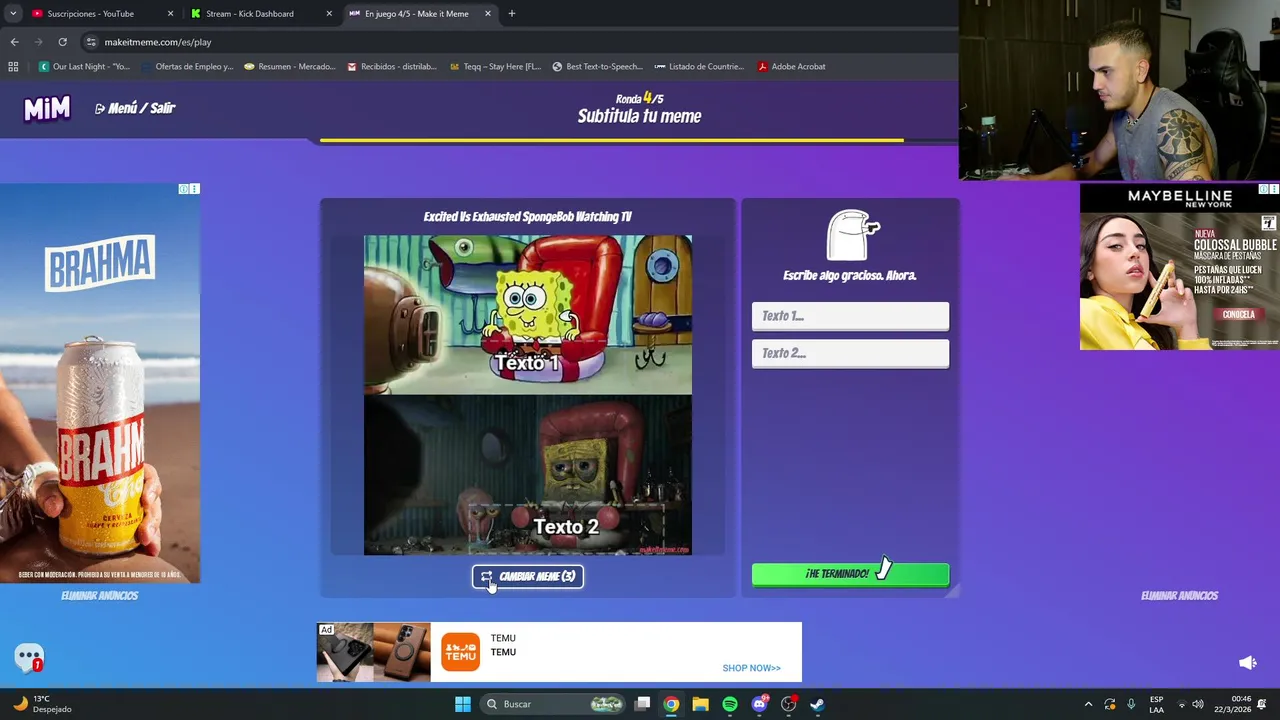The height and width of the screenshot is (720, 1280).
Task: Click the CAMBIAR MEME (3) button
Action: [528, 577]
